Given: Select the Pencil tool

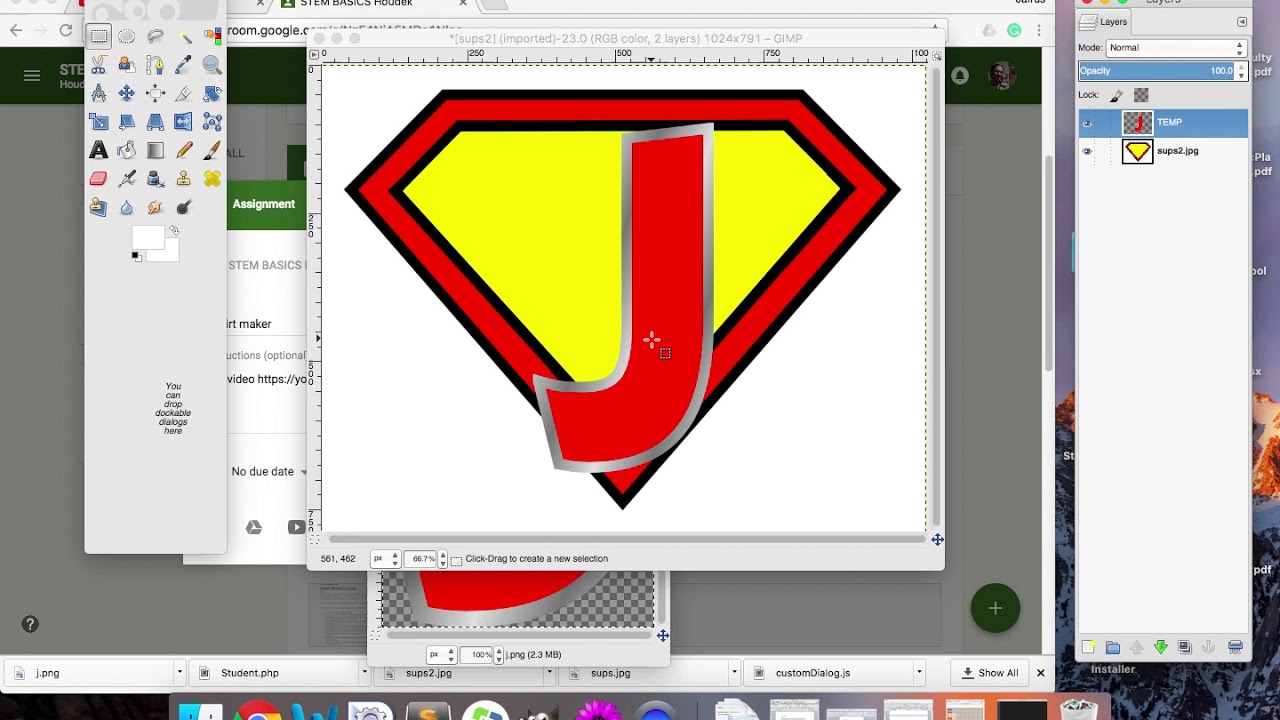Looking at the screenshot, I should click(x=184, y=150).
